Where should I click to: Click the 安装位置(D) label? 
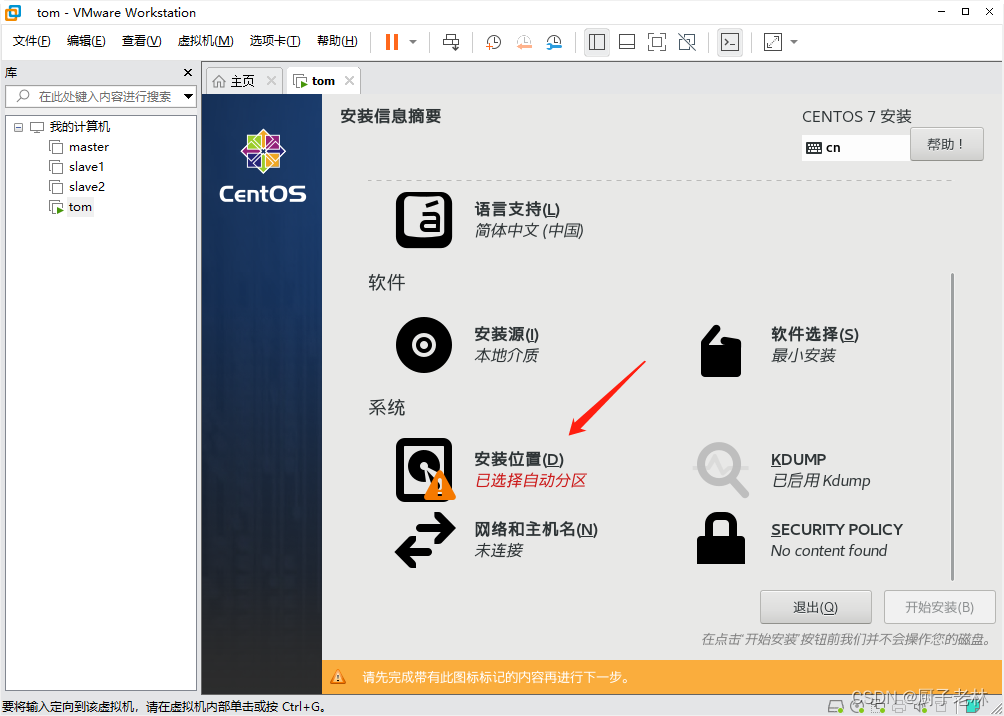(x=519, y=459)
